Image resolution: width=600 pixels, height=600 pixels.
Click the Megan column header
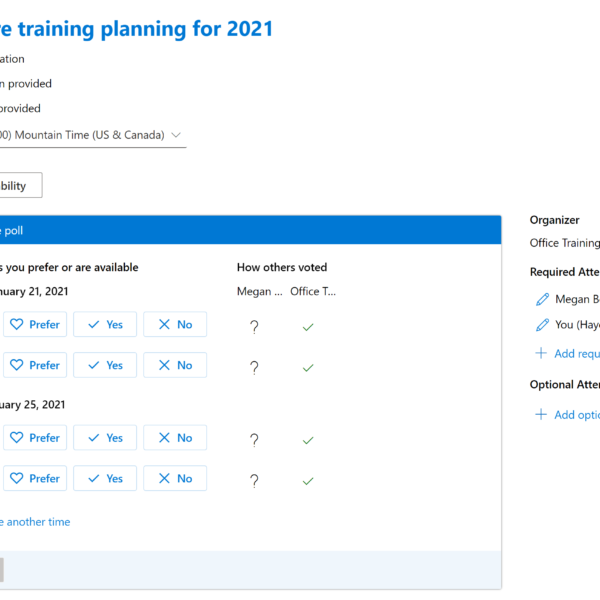(259, 292)
